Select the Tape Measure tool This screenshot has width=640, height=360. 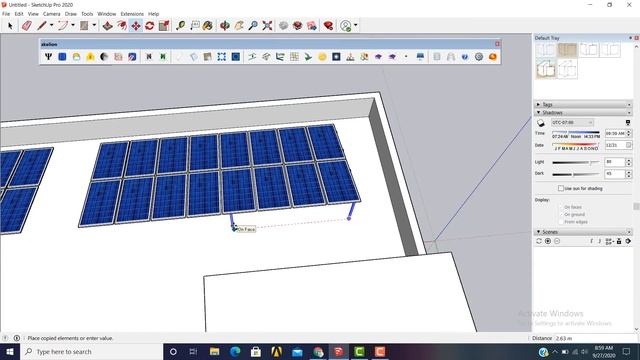coord(180,26)
